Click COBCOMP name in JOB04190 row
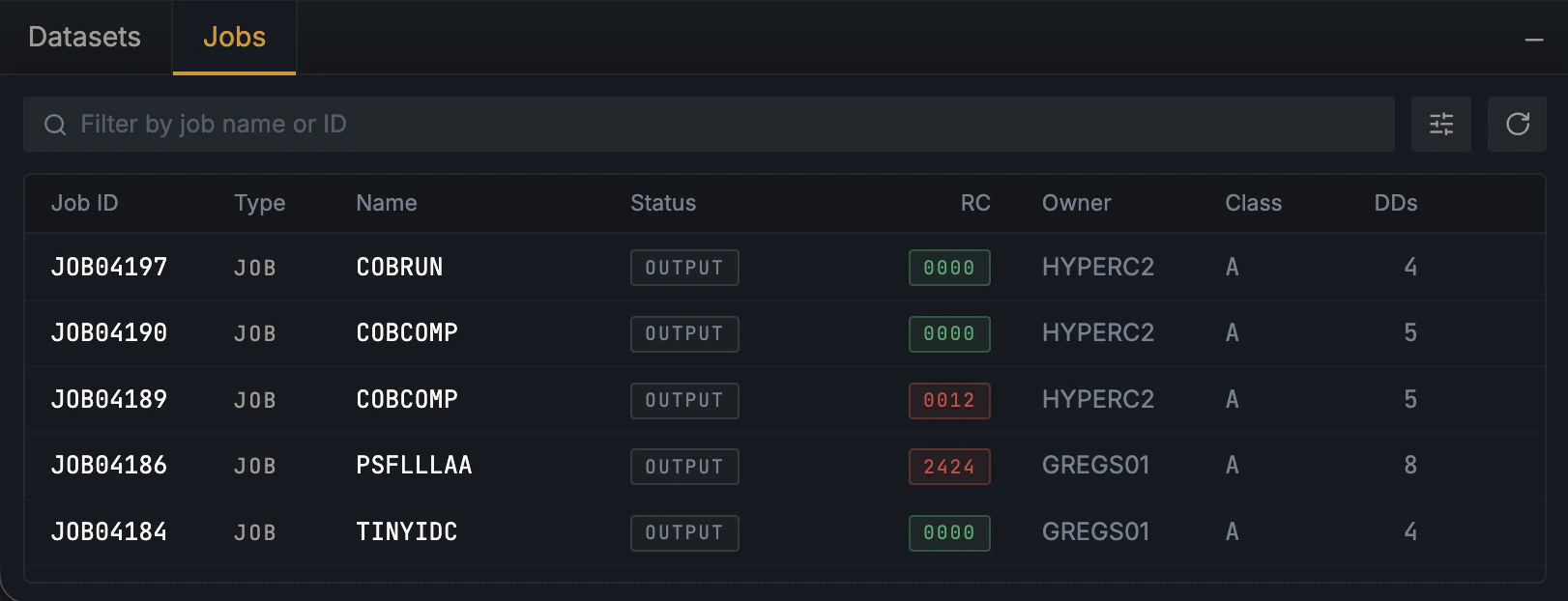This screenshot has width=1568, height=601. pyautogui.click(x=407, y=333)
